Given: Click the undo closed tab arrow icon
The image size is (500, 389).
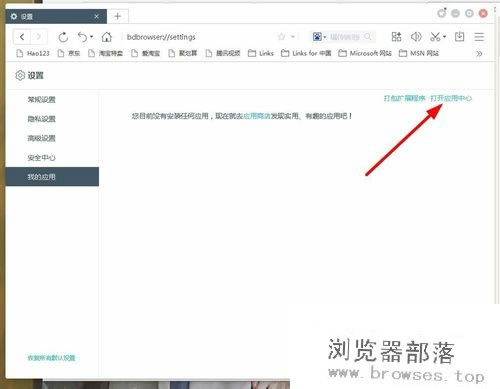Looking at the screenshot, I should (x=82, y=37).
